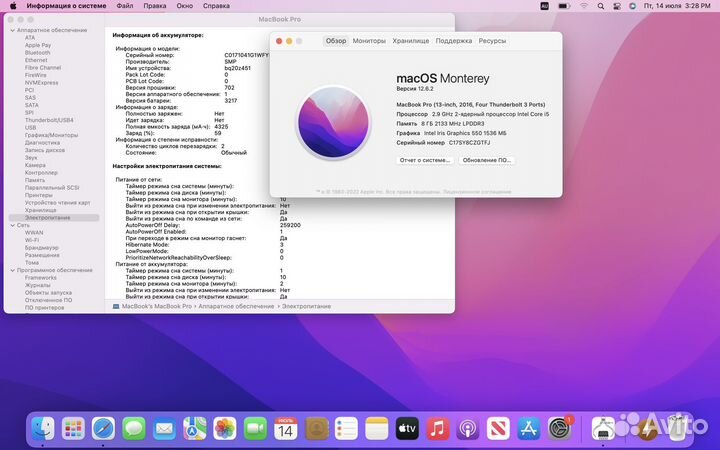Screen dimensions: 720x450
Task: Collapse the Программное обеспечение section
Action: click(x=12, y=270)
